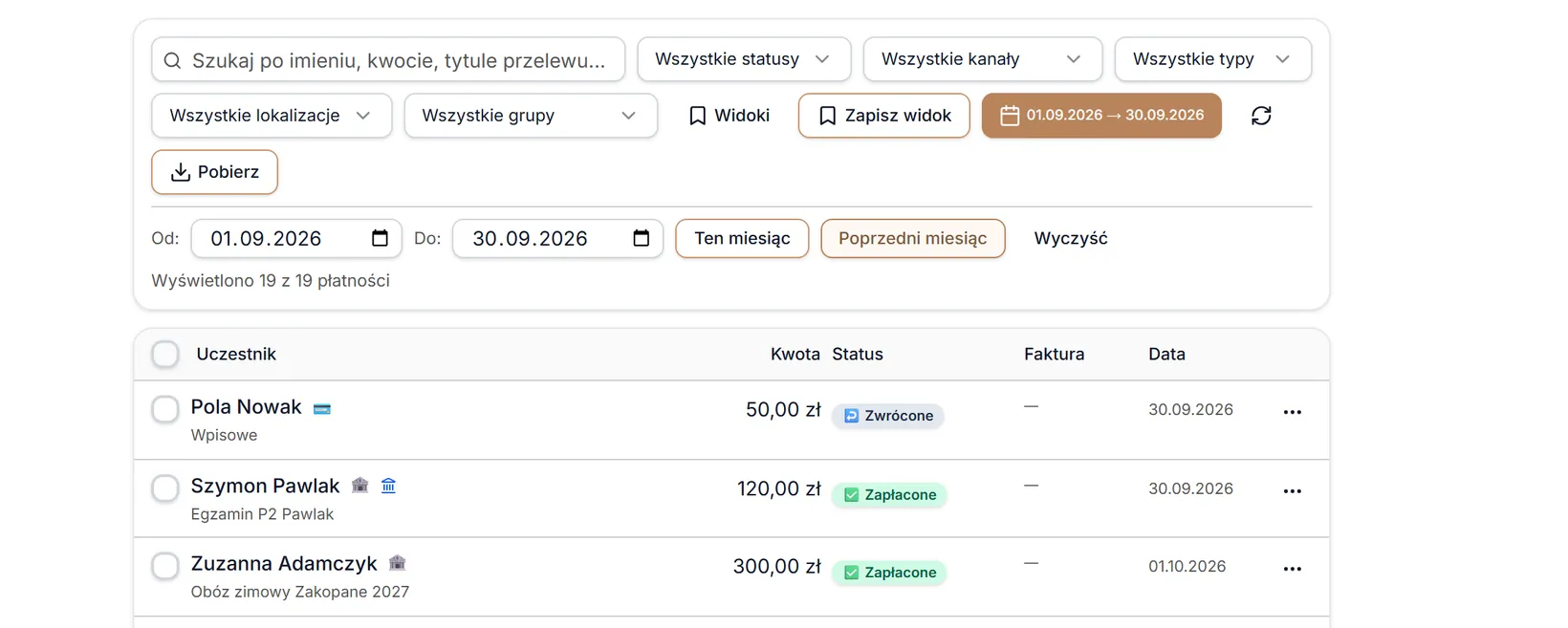
Task: Click the name Zuzanna Adamczyk
Action: click(x=284, y=564)
